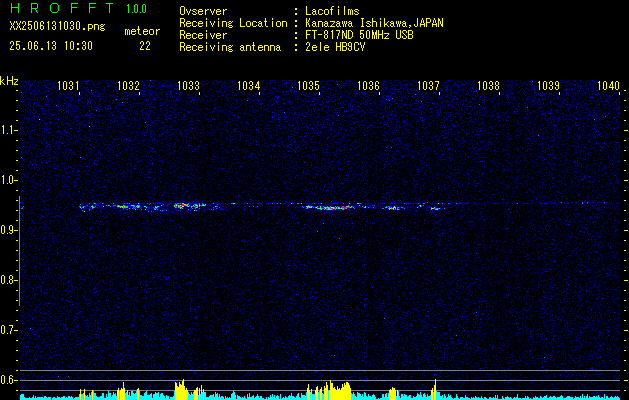Image resolution: width=629 pixels, height=400 pixels.
Task: Click the 1.1 kHz axis label
Action: coord(8,130)
